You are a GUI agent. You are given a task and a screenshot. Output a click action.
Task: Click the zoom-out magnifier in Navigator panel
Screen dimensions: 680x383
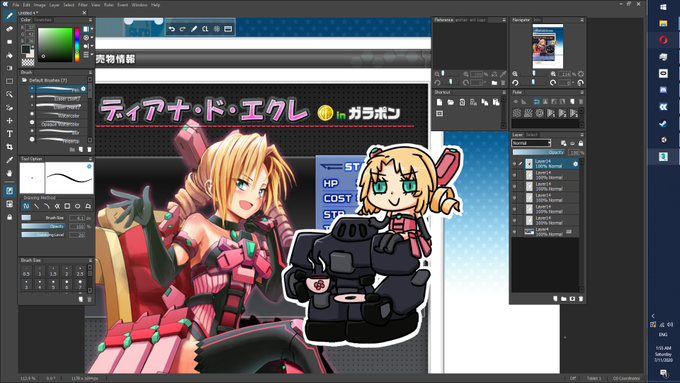(x=515, y=74)
